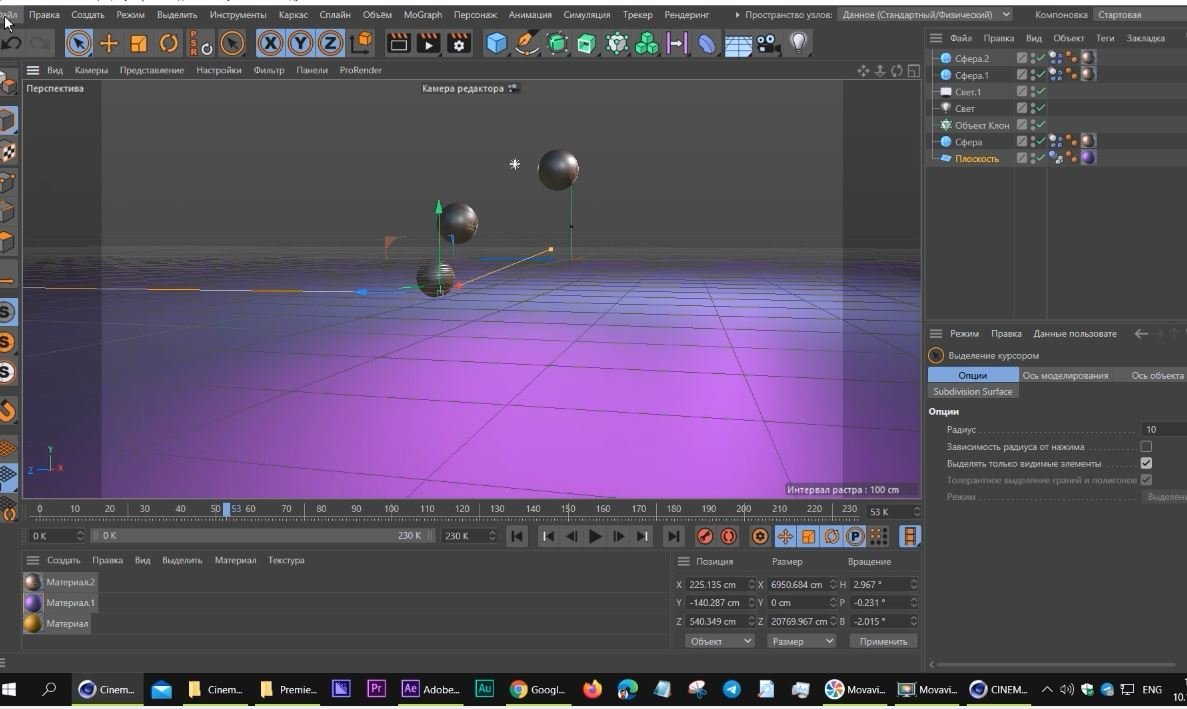The height and width of the screenshot is (709, 1187).
Task: Click stepper on Rotation H field
Action: 913,584
